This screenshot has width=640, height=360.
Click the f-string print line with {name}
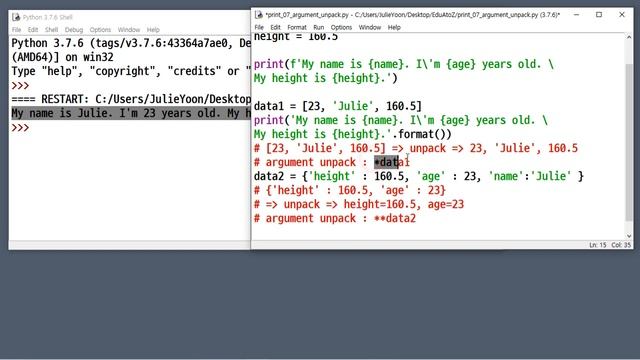point(404,64)
